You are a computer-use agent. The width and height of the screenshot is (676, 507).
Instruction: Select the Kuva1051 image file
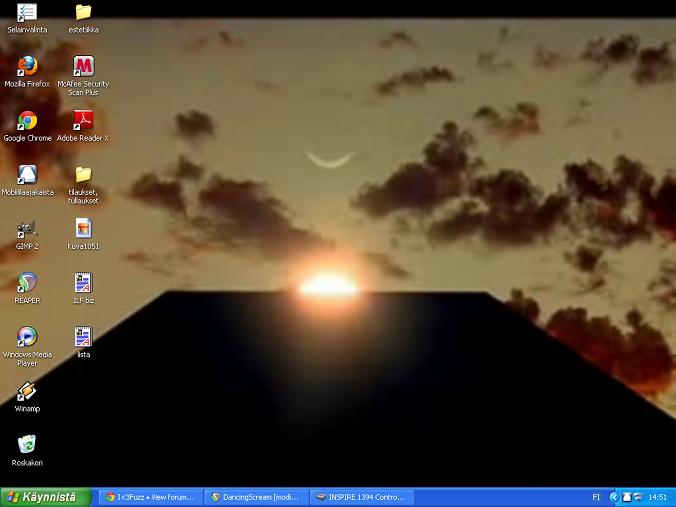tap(83, 230)
